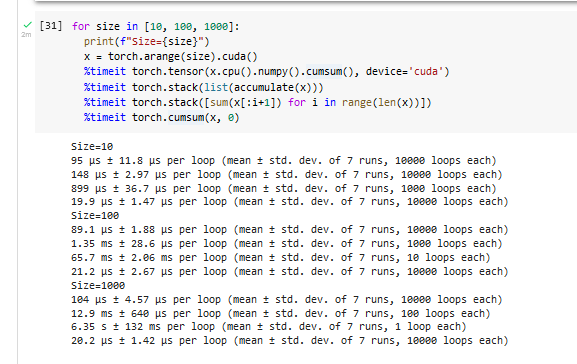The height and width of the screenshot is (364, 577).
Task: Click the print(f"Size={size}") code line
Action: coord(146,41)
